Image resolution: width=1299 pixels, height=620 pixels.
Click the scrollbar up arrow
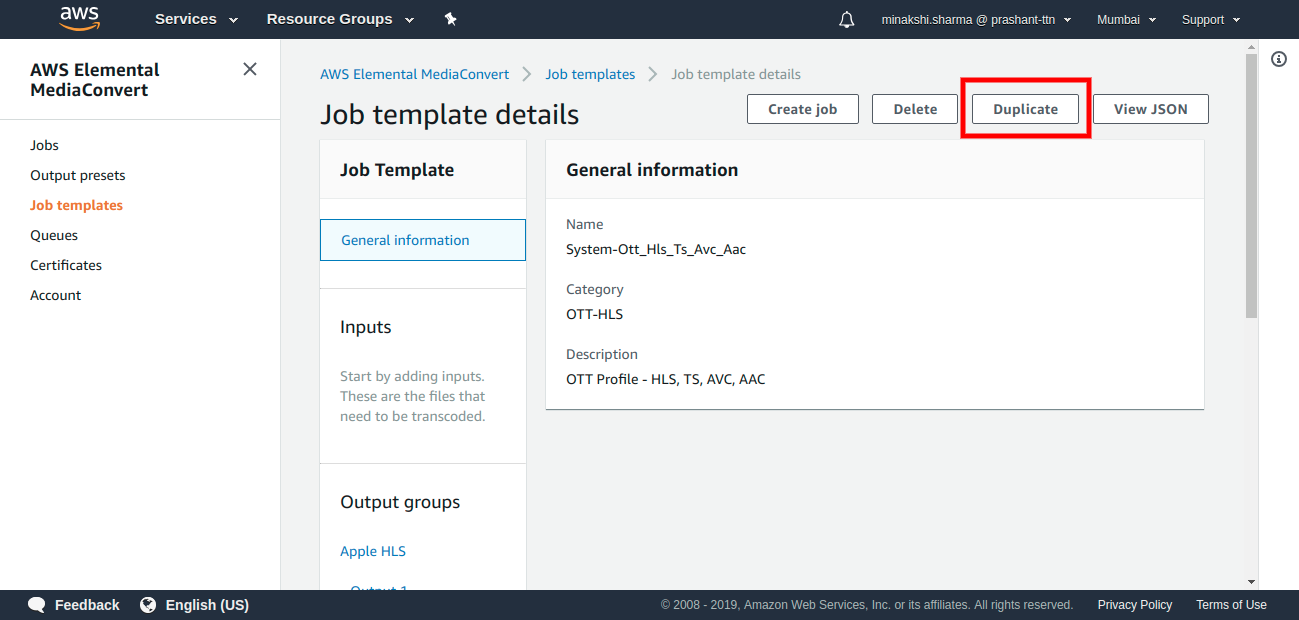tap(1252, 46)
